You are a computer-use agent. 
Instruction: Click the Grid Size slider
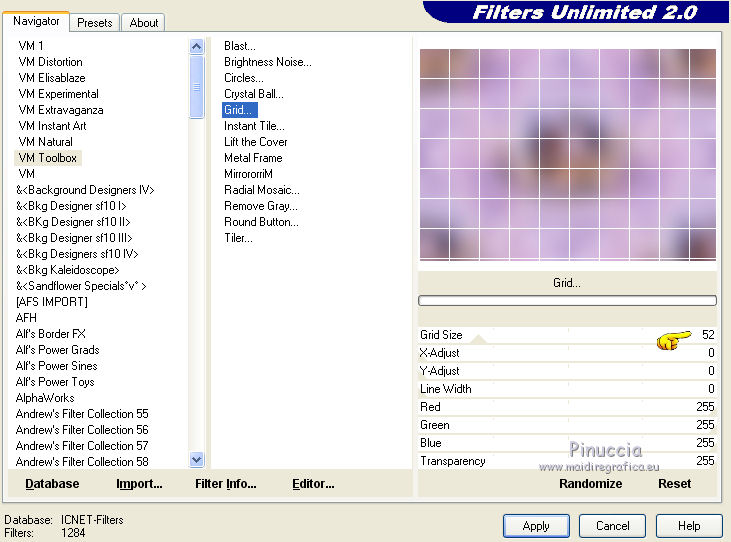567,335
